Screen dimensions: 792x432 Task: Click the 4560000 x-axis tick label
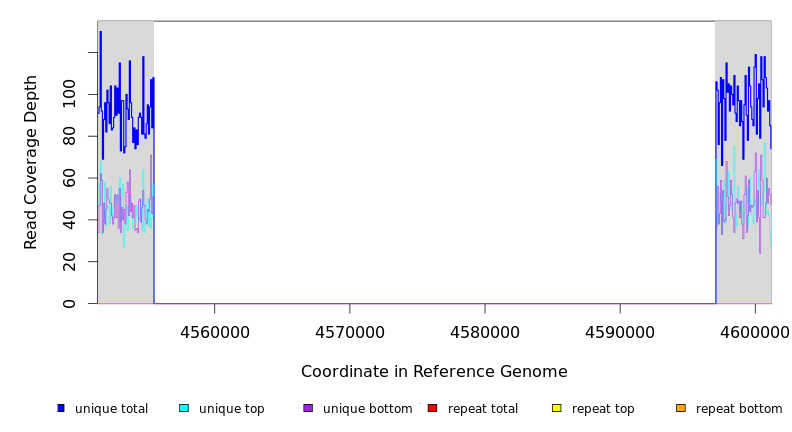point(214,332)
